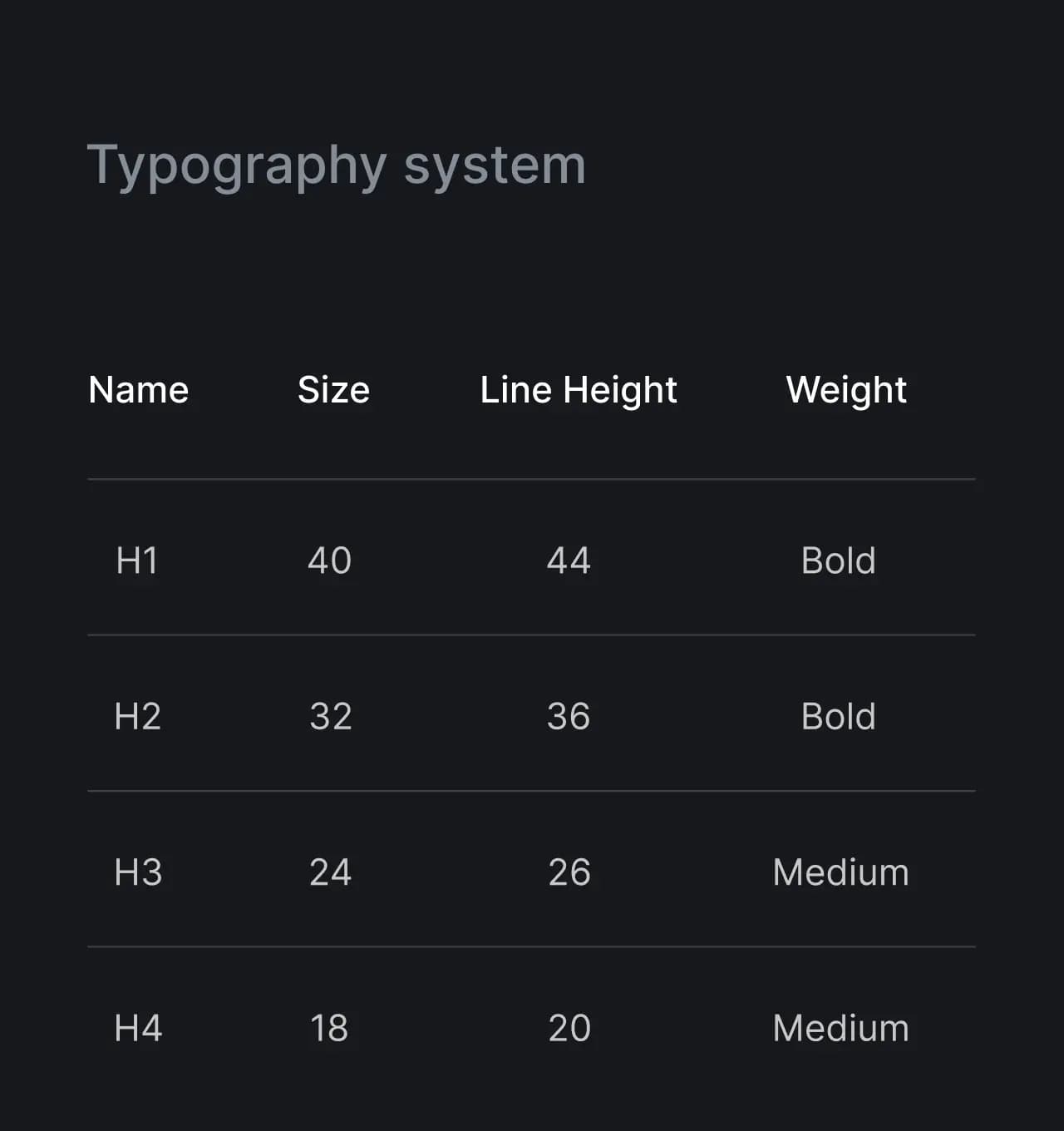Image resolution: width=1064 pixels, height=1131 pixels.
Task: Select the H2 line height 36
Action: pos(569,716)
